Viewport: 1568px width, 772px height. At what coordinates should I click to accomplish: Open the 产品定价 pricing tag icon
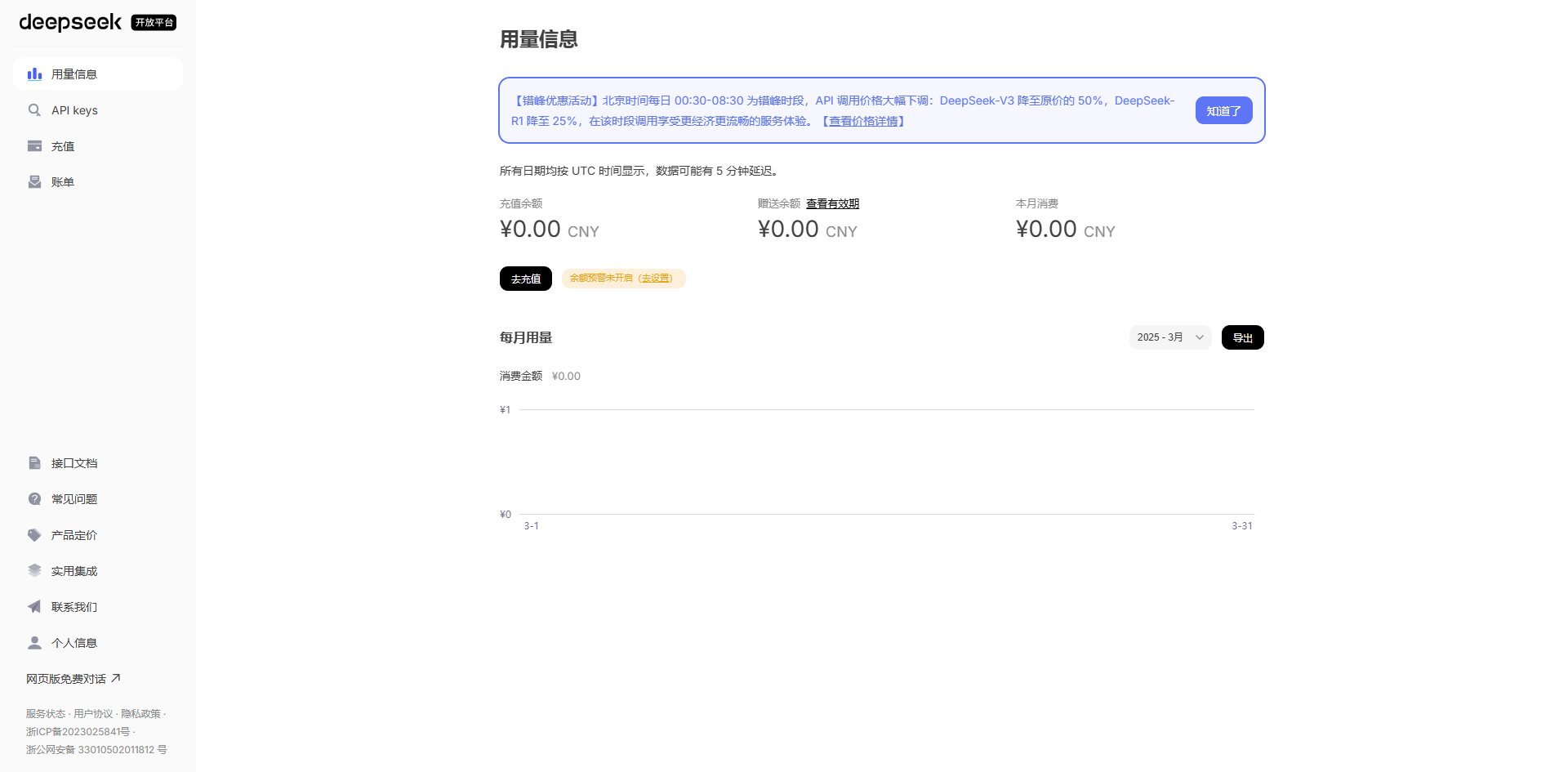point(34,534)
